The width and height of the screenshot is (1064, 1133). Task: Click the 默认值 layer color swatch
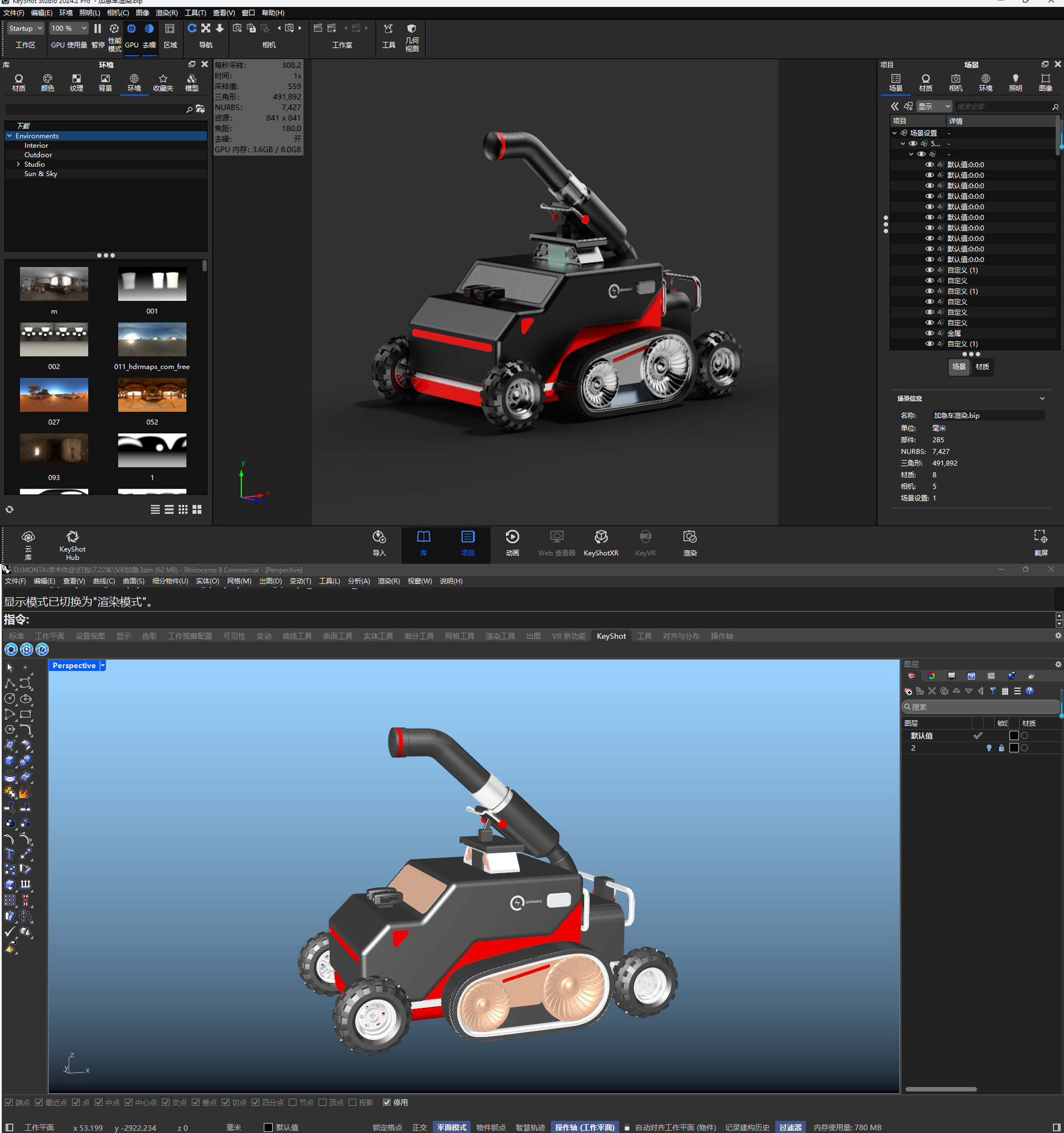(1013, 736)
